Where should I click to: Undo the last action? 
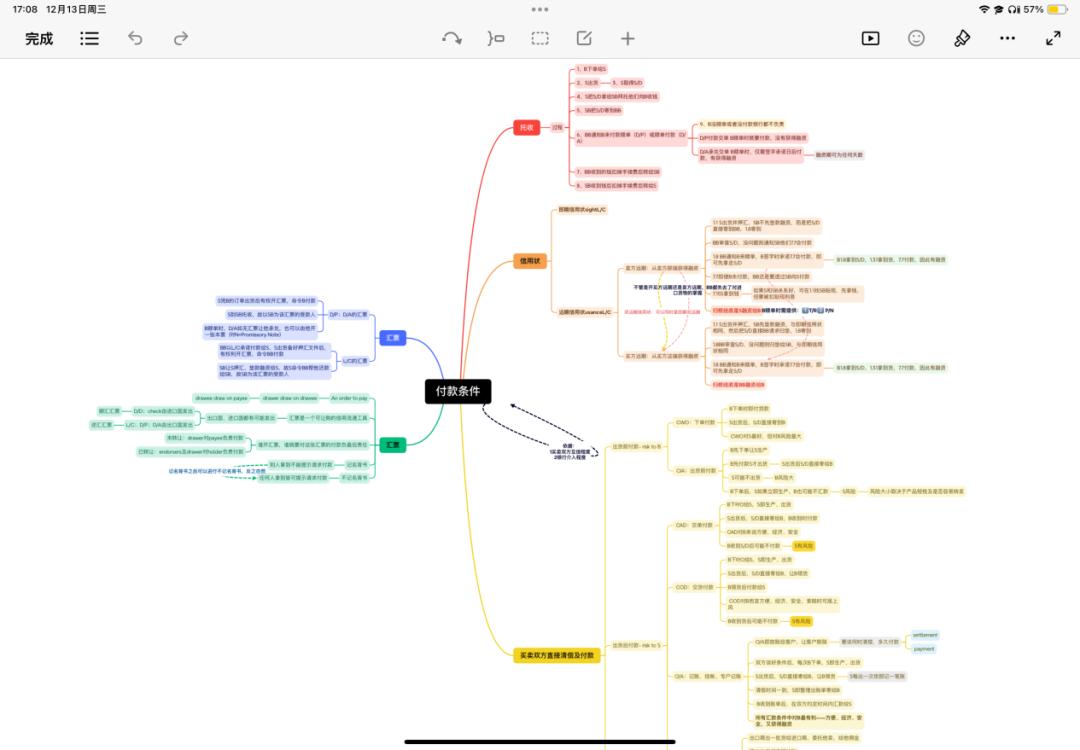pyautogui.click(x=135, y=39)
